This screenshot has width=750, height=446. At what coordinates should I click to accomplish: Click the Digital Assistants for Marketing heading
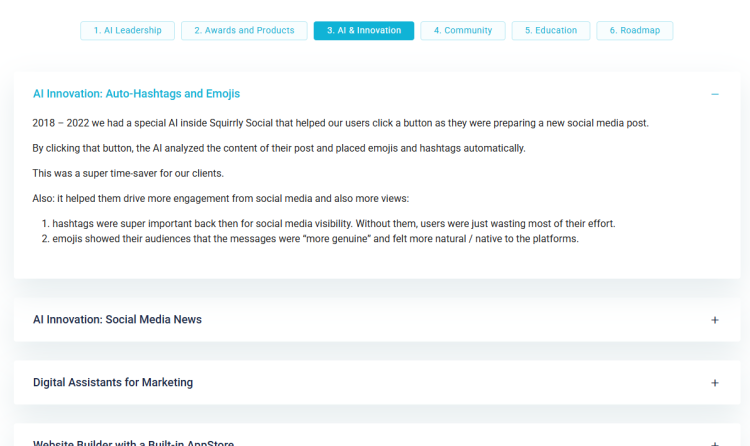113,382
